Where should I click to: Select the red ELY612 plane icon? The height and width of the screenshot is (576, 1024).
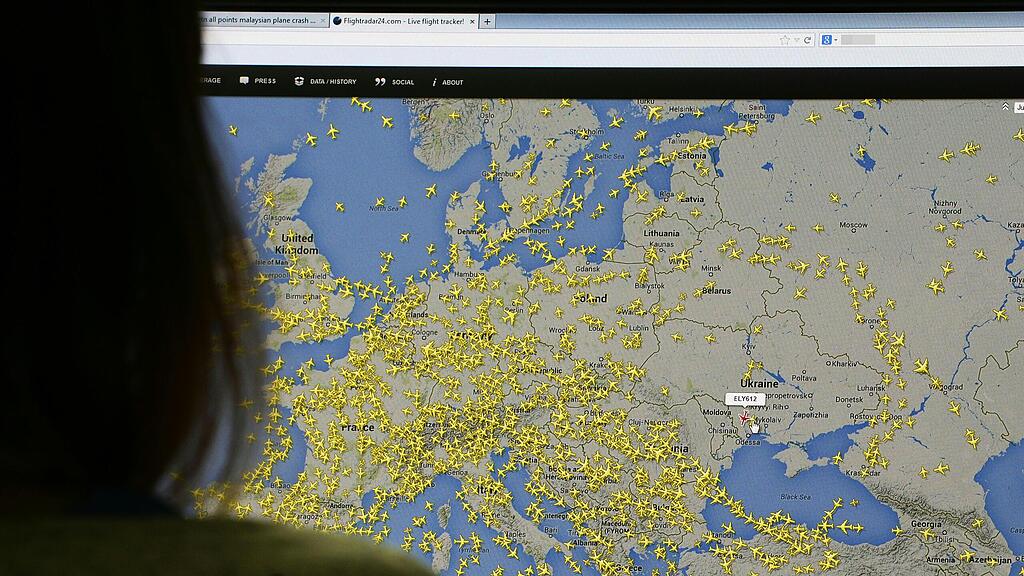(744, 417)
